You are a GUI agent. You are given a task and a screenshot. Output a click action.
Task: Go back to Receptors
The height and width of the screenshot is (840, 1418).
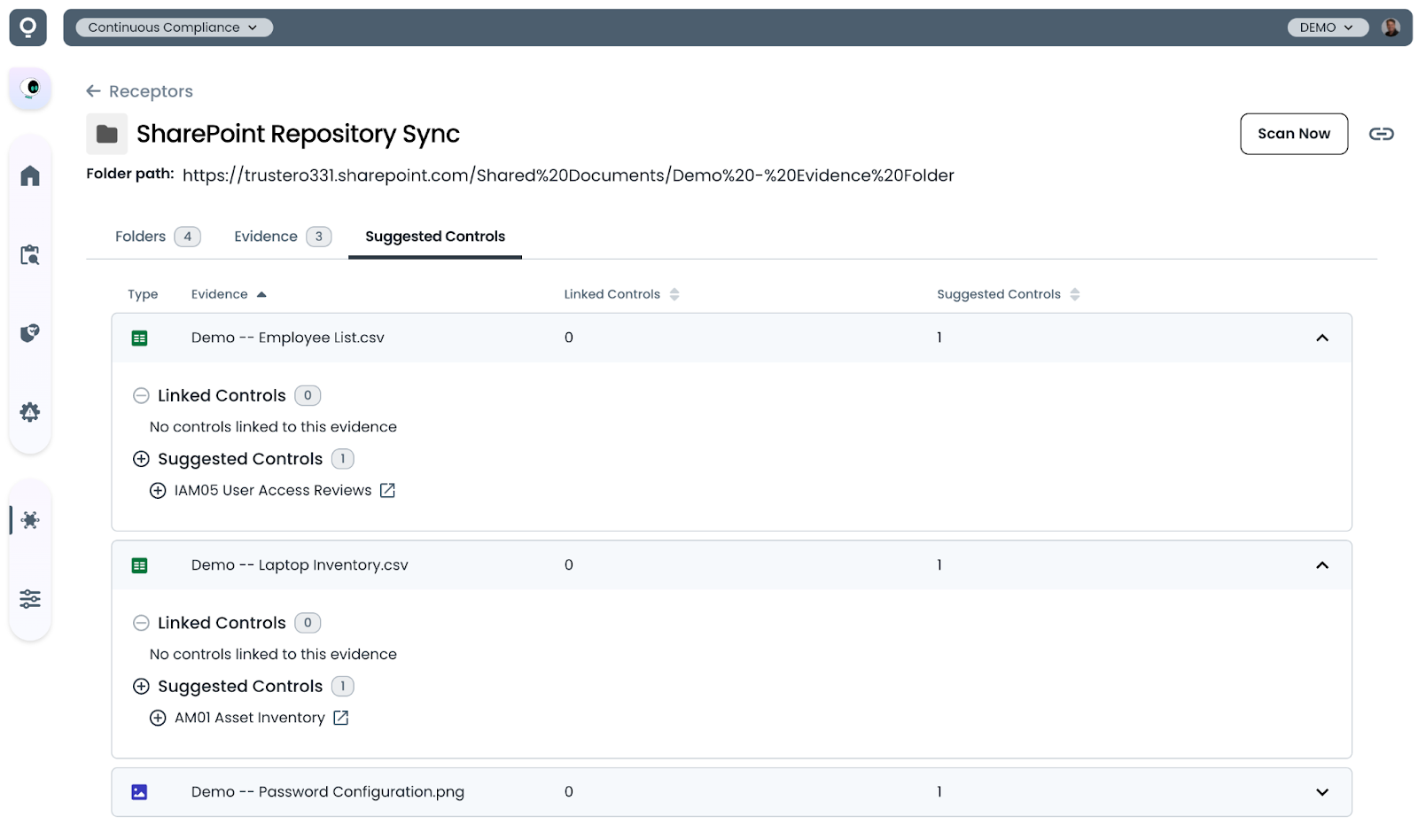[139, 91]
